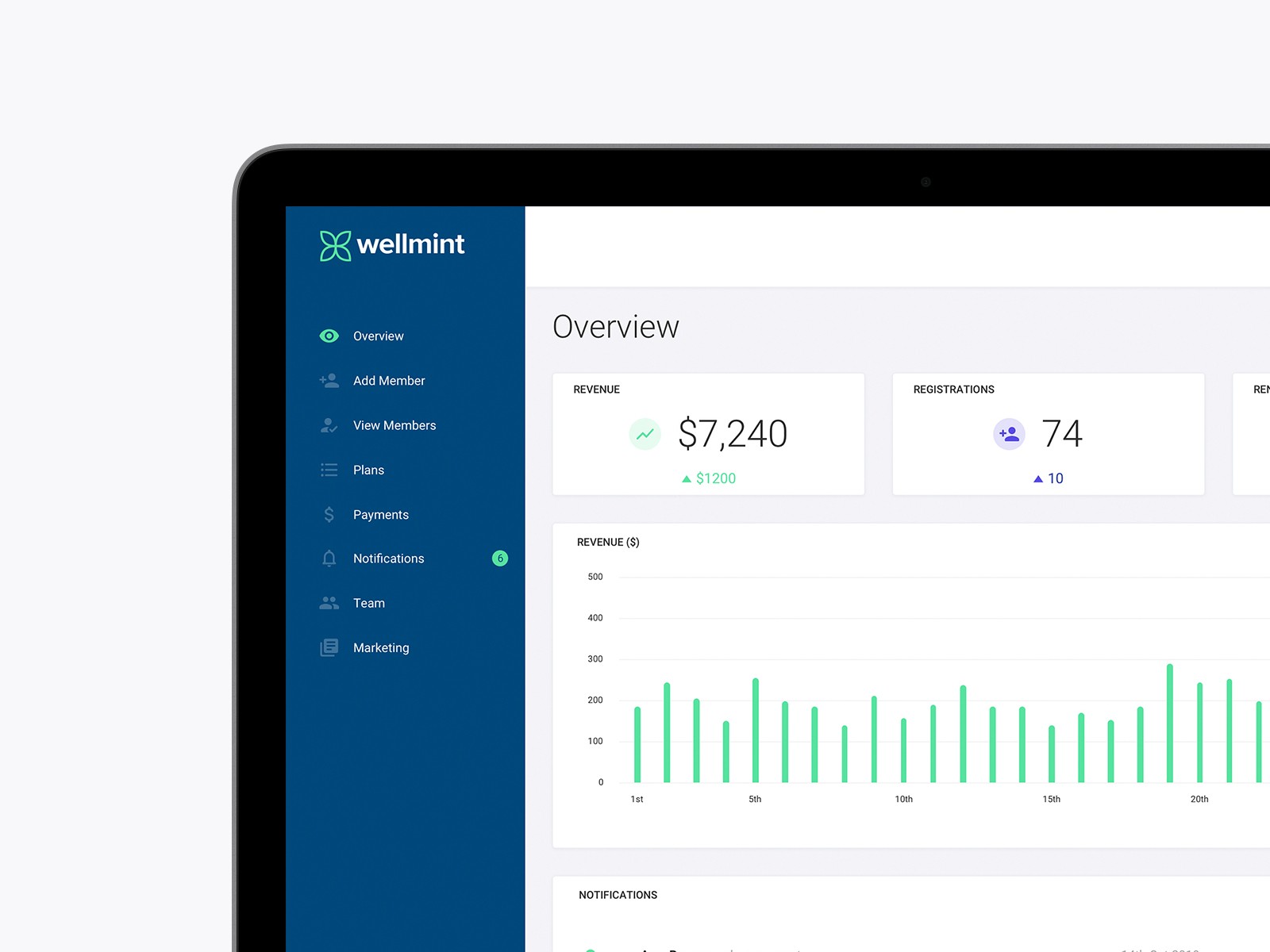Click the chart bar above 15th
The height and width of the screenshot is (952, 1270).
1052,754
